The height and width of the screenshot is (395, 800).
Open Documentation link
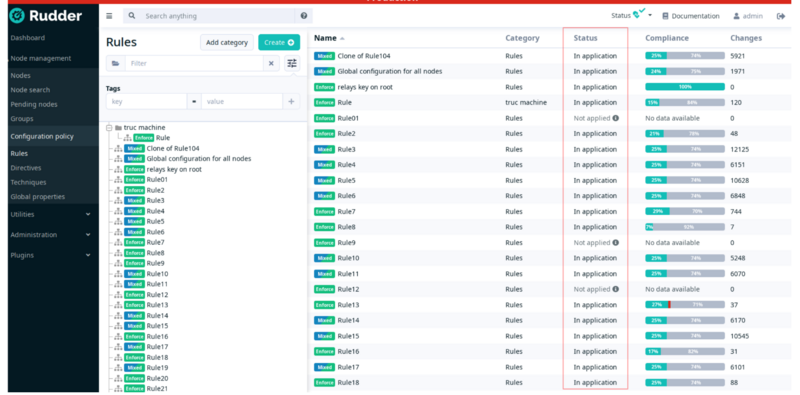[x=691, y=16]
